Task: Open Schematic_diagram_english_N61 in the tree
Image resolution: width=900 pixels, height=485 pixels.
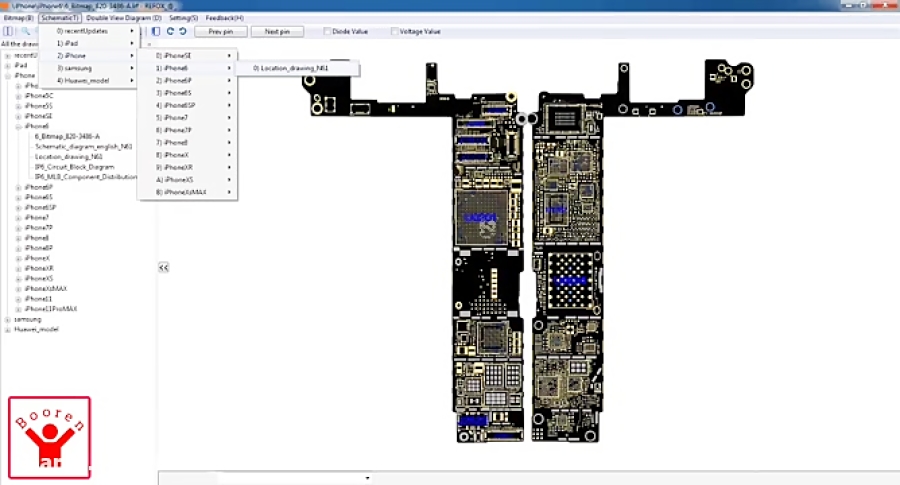Action: click(83, 146)
